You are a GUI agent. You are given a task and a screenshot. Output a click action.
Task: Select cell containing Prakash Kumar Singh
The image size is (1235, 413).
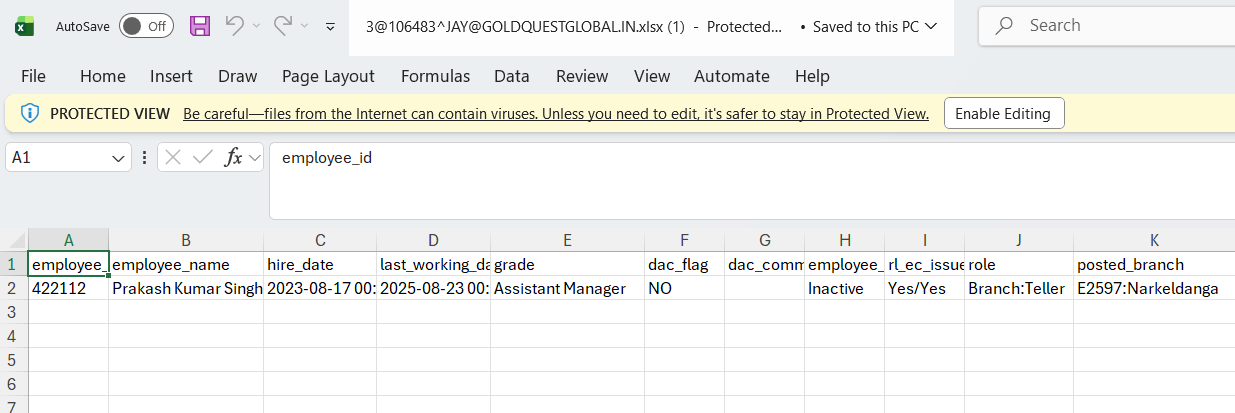186,289
